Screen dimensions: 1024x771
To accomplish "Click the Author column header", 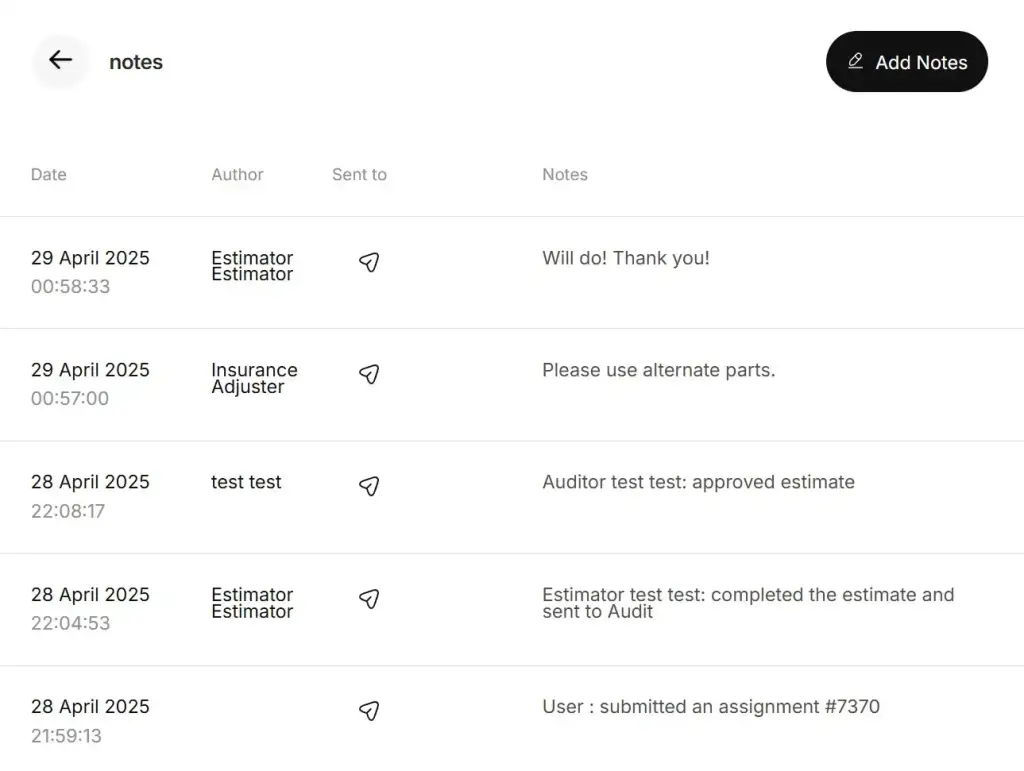I will (x=237, y=174).
